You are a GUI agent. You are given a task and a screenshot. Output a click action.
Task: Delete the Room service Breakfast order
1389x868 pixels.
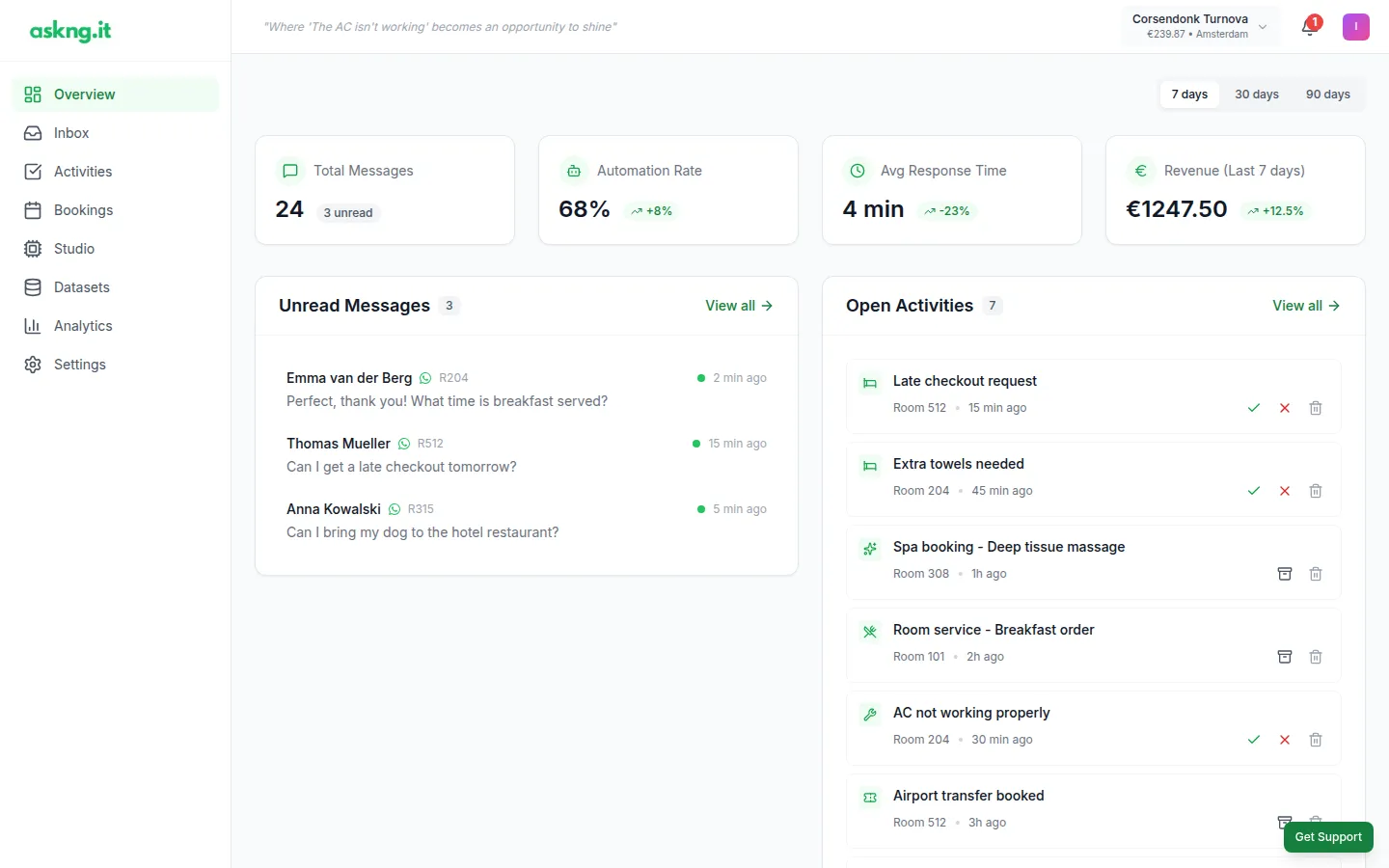1316,657
